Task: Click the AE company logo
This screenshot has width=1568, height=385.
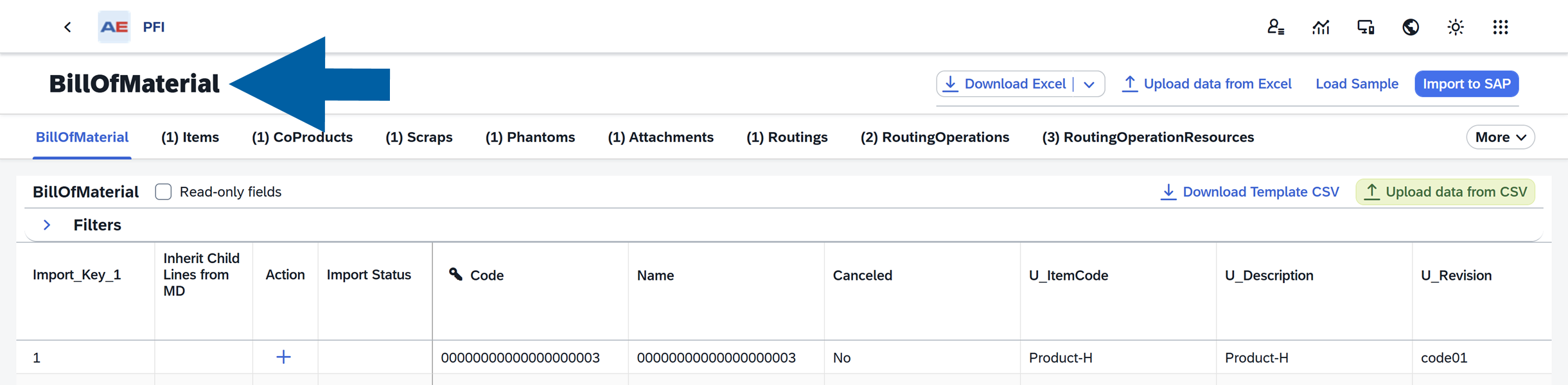Action: pos(114,26)
